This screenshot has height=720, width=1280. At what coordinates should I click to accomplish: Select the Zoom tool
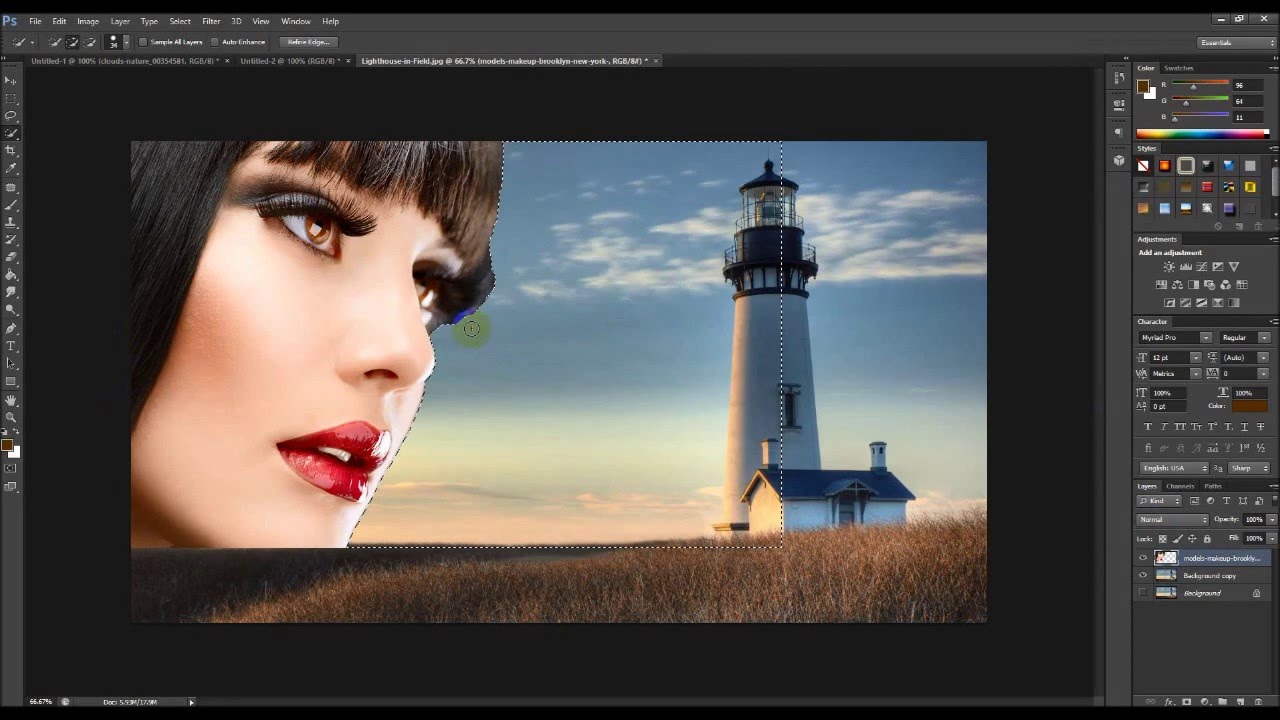coord(11,417)
